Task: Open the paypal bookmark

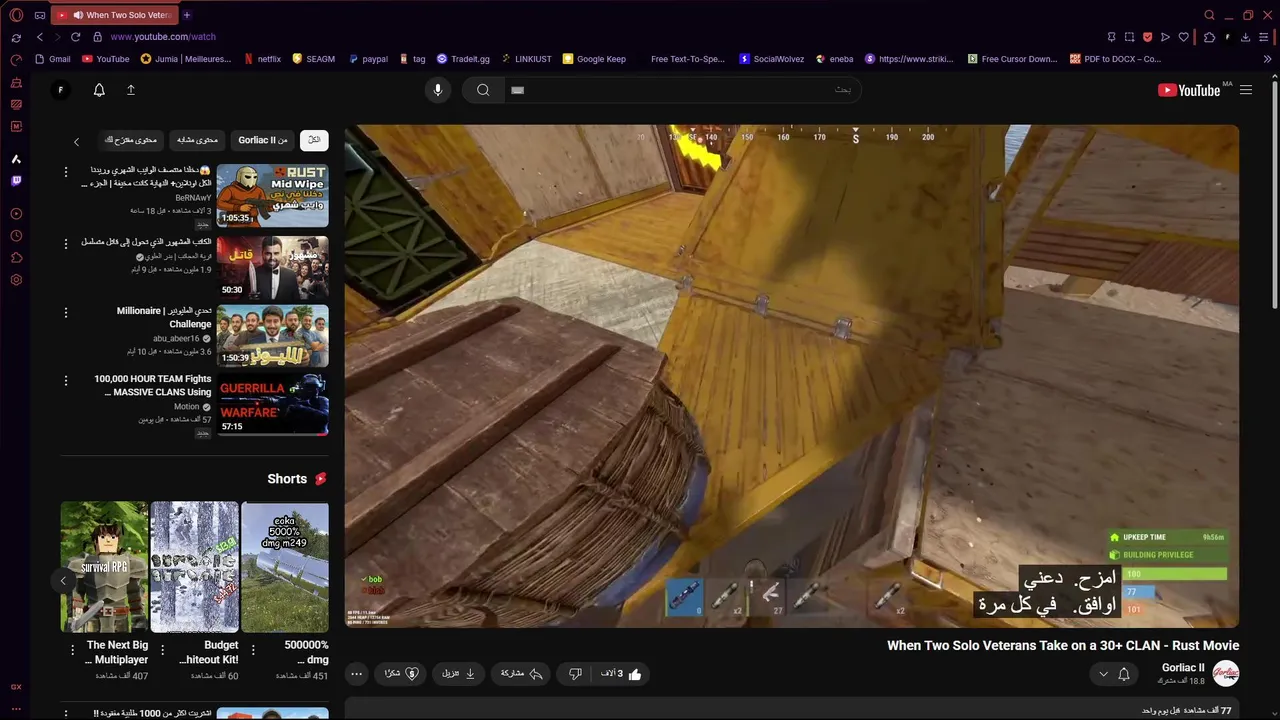Action: pyautogui.click(x=368, y=59)
